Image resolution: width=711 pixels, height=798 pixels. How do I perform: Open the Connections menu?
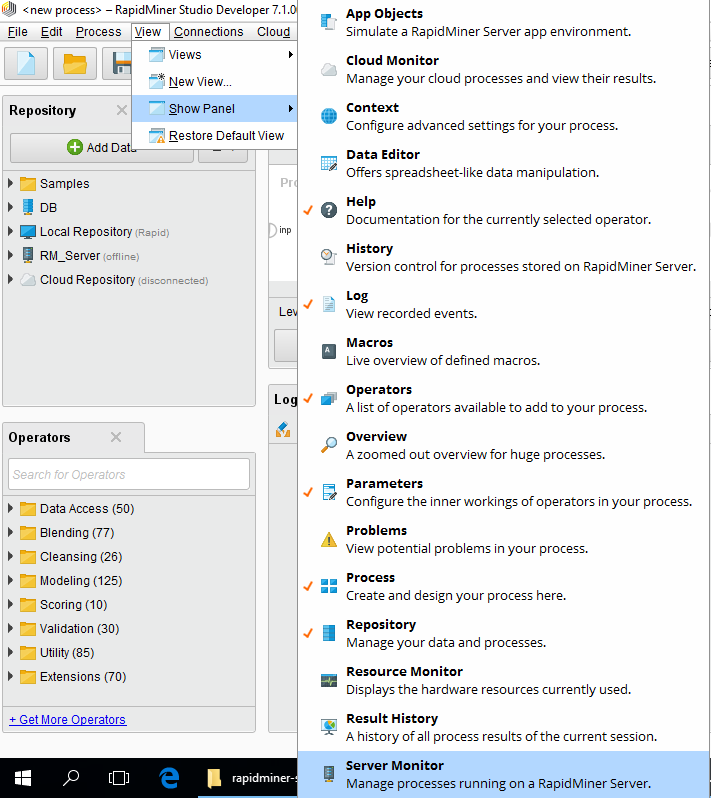click(208, 31)
